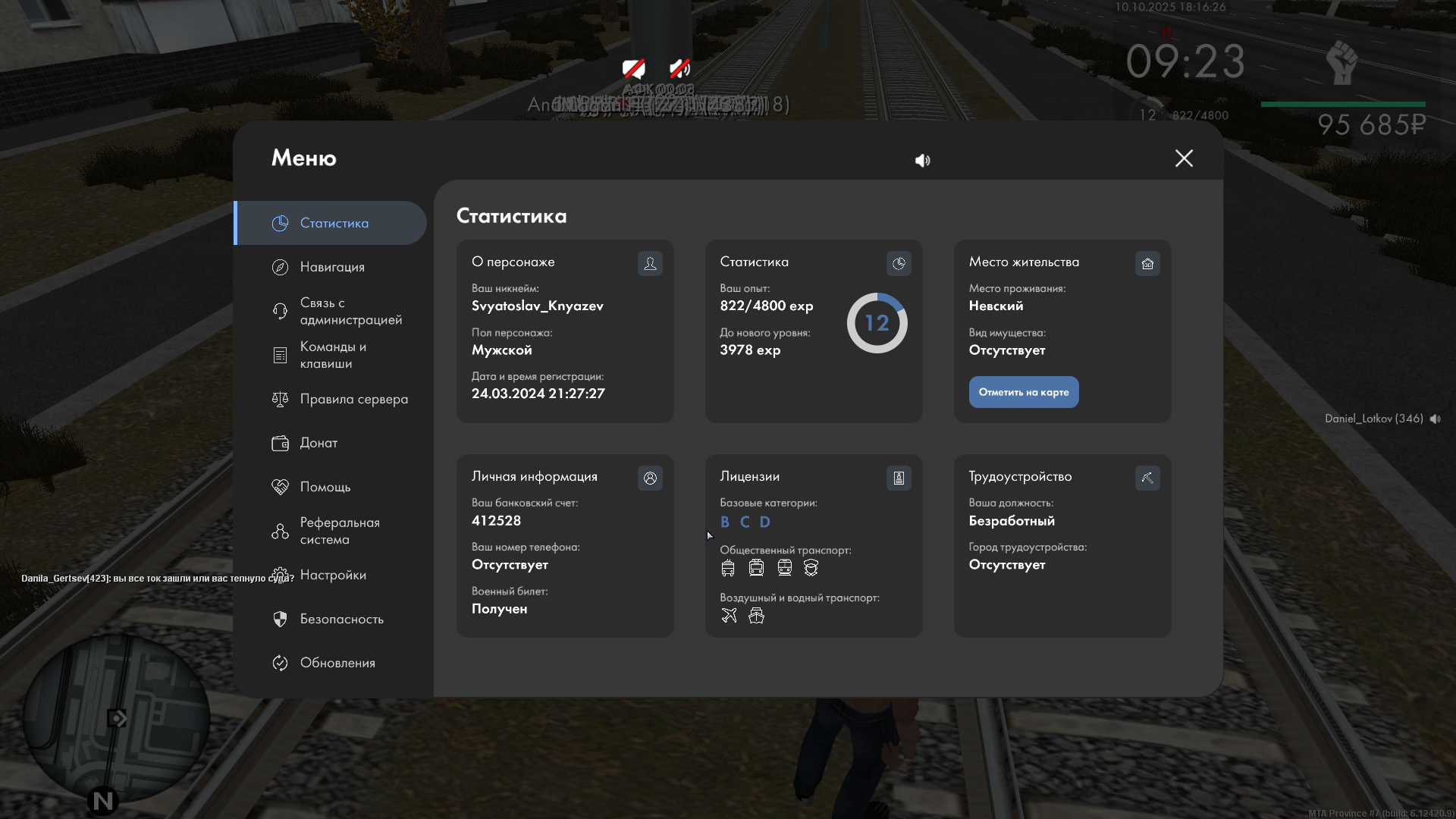This screenshot has width=1456, height=819.
Task: Toggle Daniel_Lotkov voice speaker icon
Action: pyautogui.click(x=1436, y=419)
